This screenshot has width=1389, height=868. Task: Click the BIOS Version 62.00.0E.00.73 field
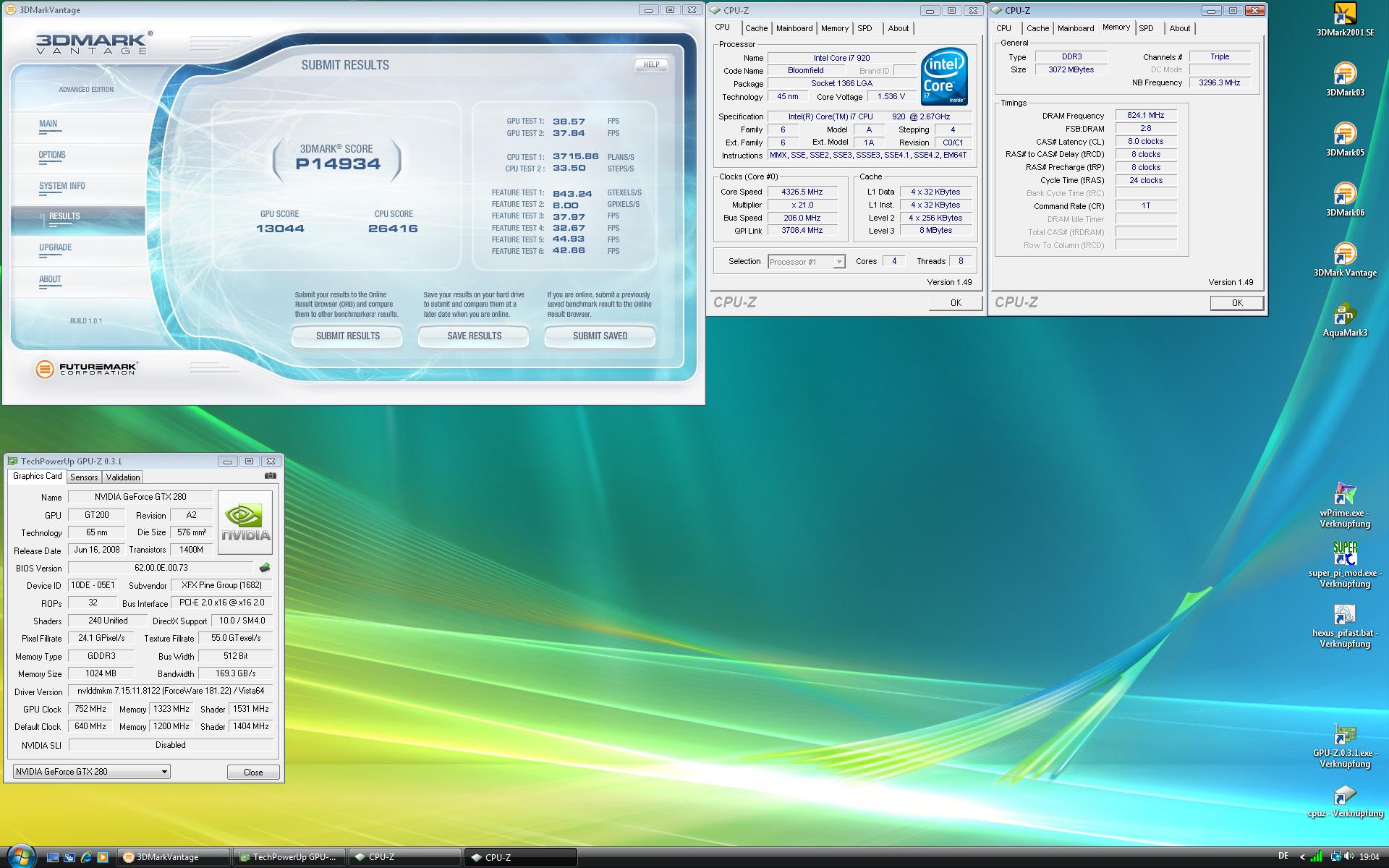coord(161,568)
